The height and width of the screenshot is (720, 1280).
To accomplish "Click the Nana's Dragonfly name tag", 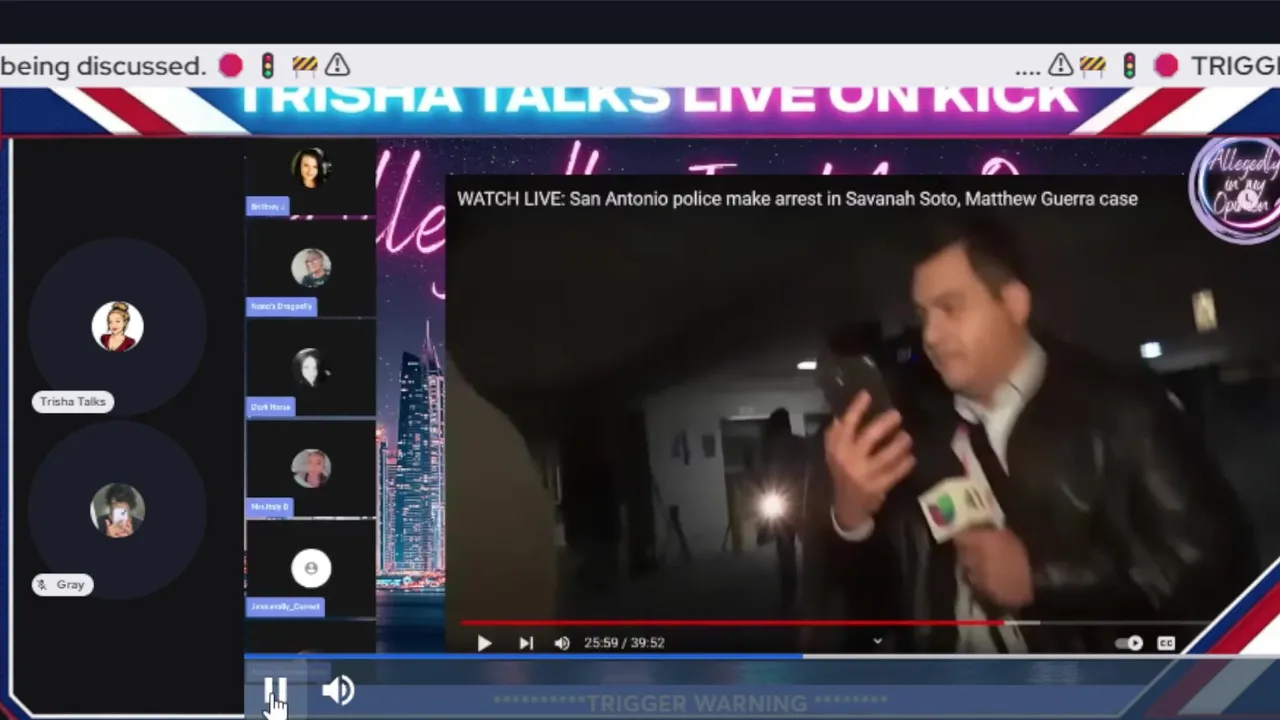I will point(281,306).
